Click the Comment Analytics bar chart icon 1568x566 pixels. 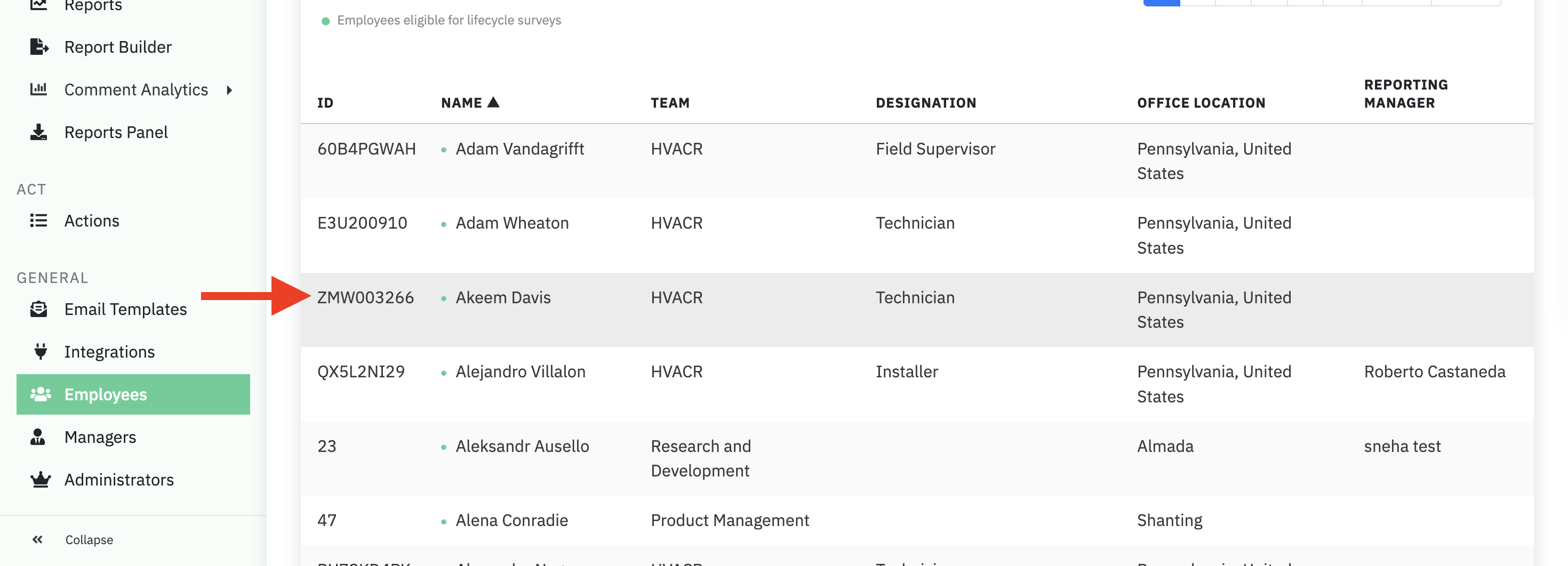pyautogui.click(x=39, y=90)
